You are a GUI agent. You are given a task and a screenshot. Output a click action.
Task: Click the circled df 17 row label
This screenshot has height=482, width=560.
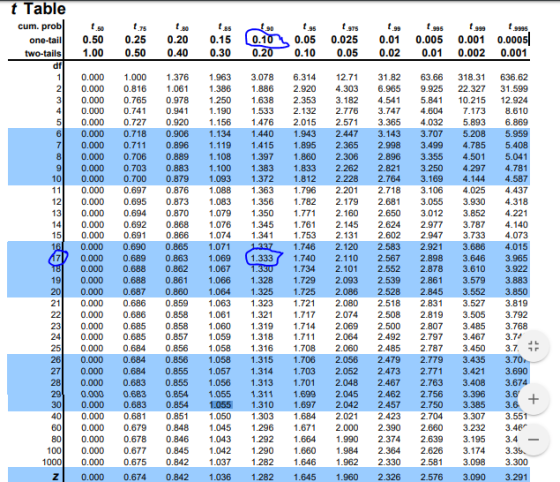57,258
